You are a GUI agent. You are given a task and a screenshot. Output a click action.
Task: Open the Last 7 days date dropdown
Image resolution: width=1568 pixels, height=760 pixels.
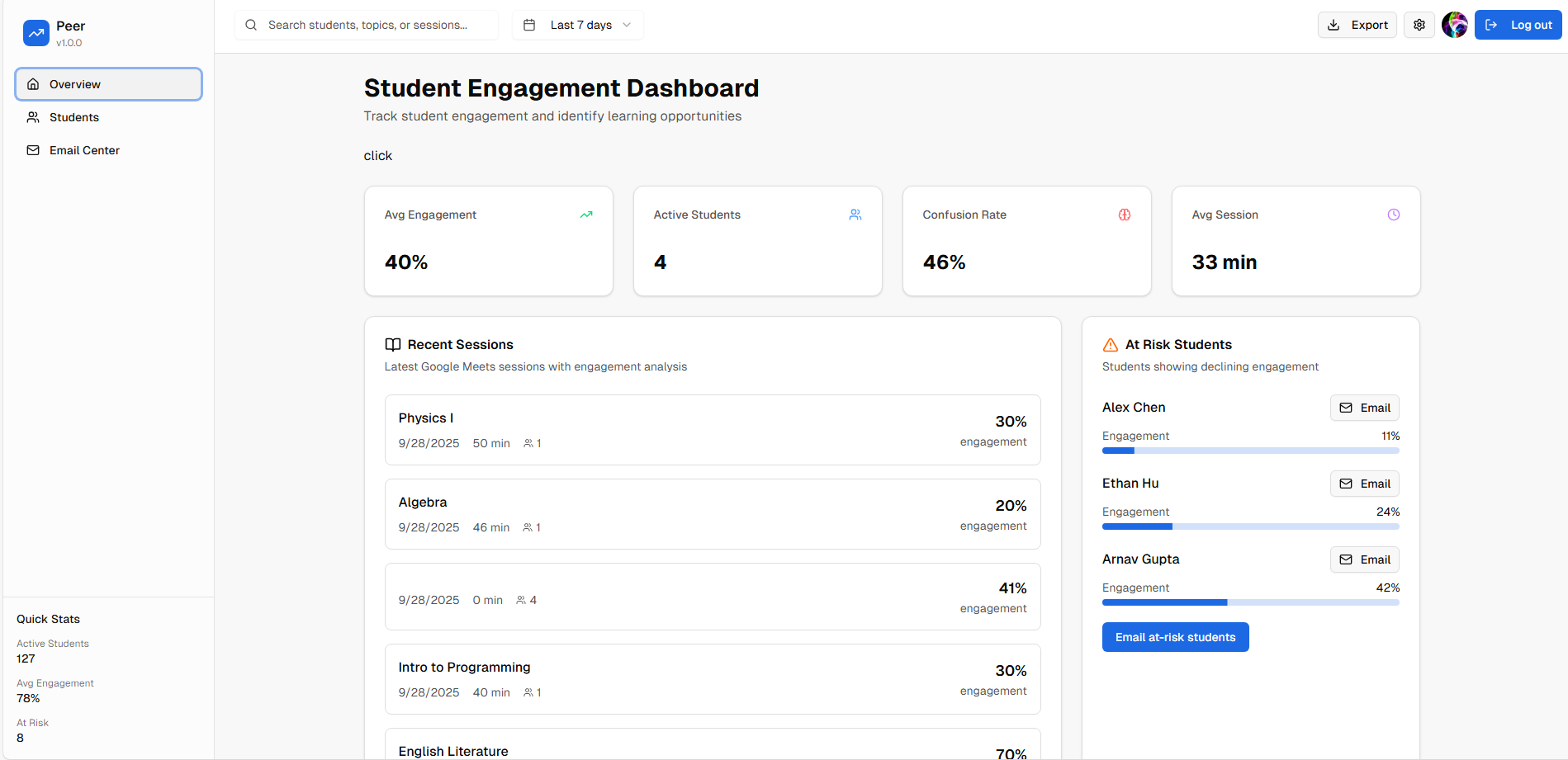click(578, 25)
